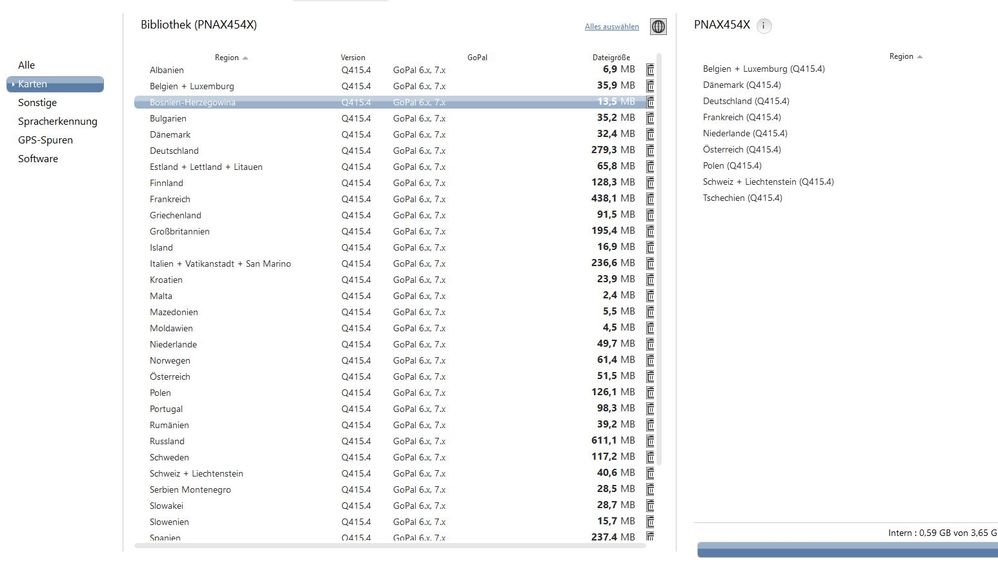This screenshot has height=569, width=998.
Task: Click the globe icon beside Alles auswählen
Action: 658,27
